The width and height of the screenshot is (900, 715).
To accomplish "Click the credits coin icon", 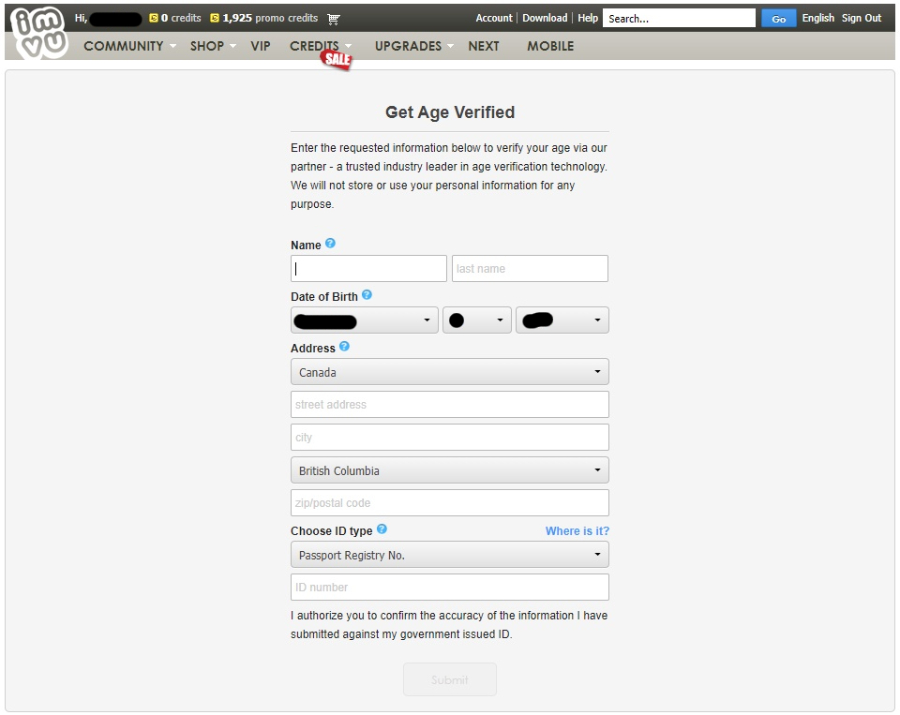I will pos(153,18).
